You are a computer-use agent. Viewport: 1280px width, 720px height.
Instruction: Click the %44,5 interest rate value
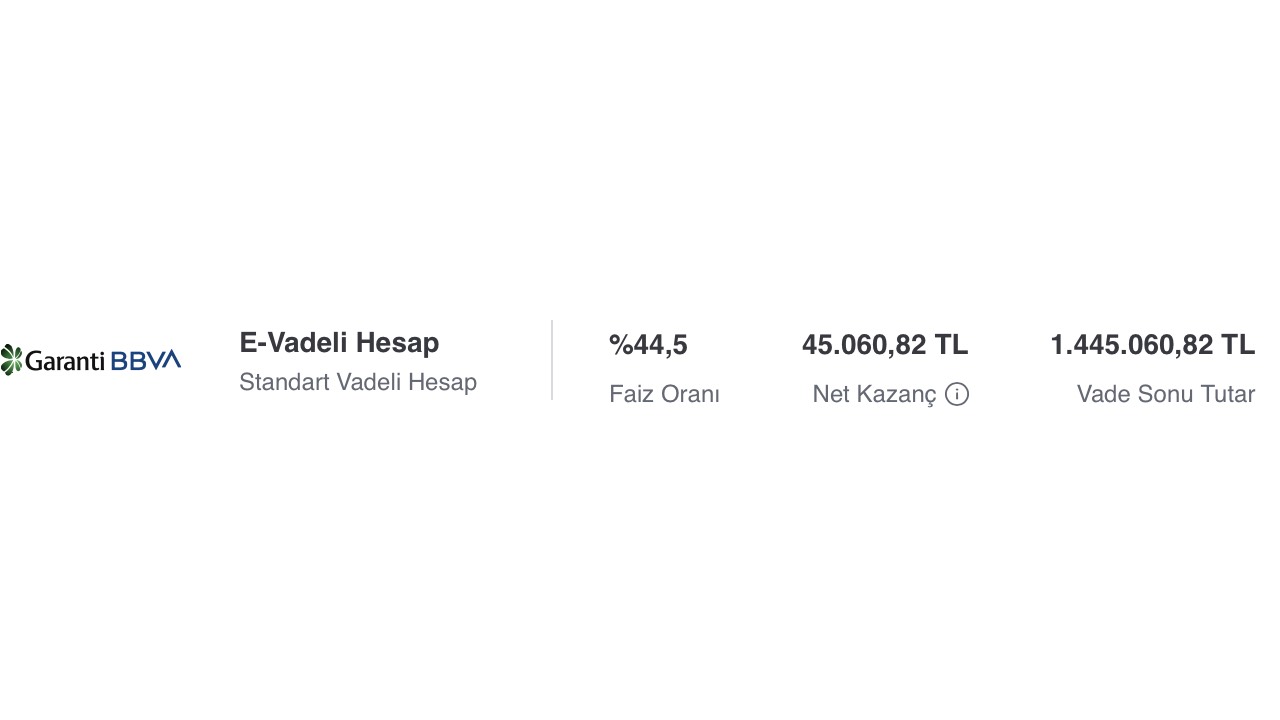coord(648,345)
